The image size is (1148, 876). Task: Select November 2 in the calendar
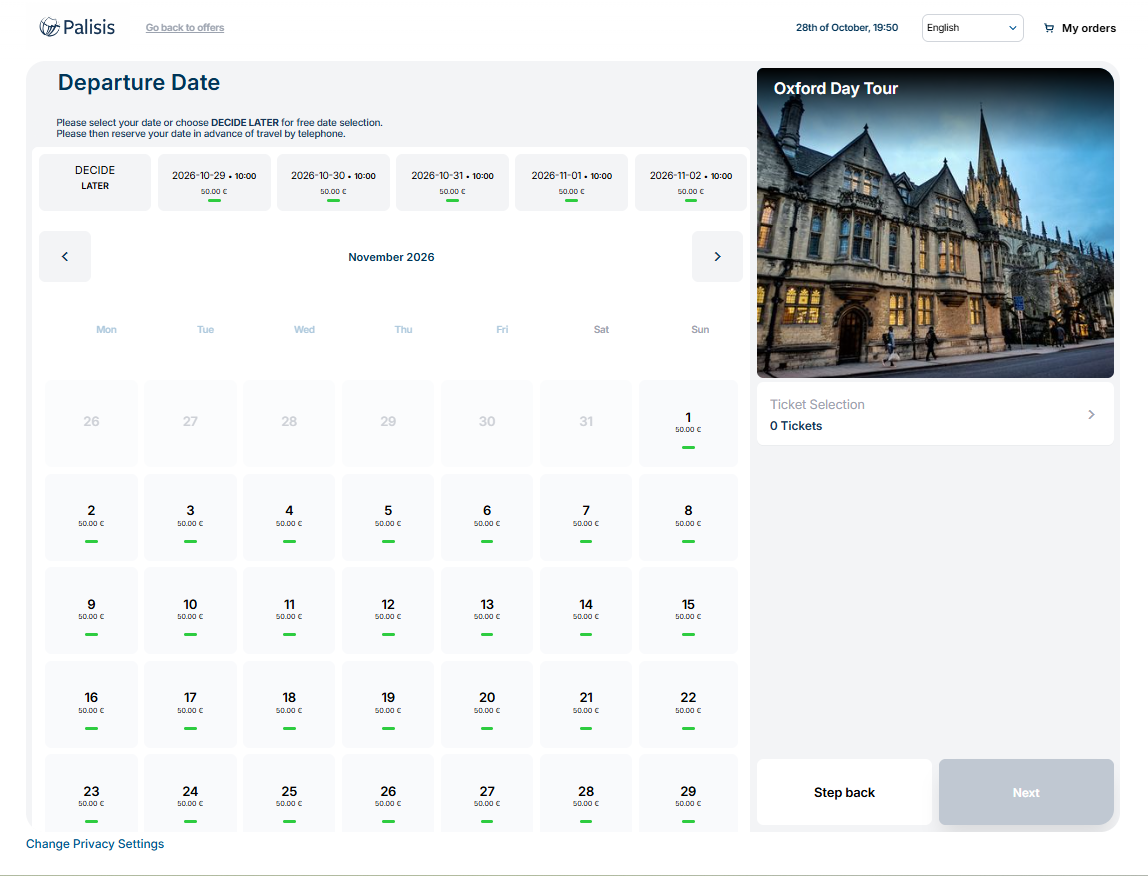tap(92, 517)
